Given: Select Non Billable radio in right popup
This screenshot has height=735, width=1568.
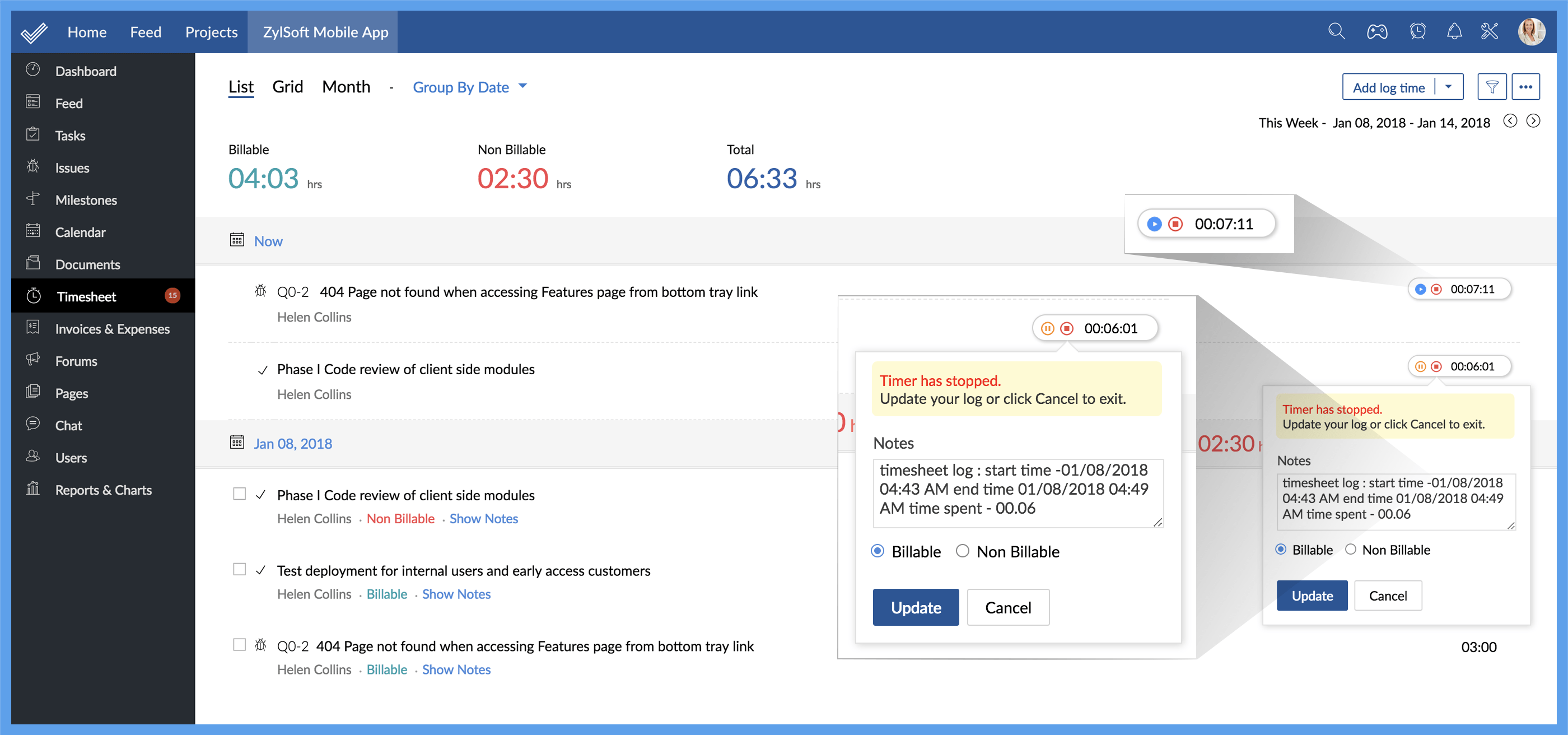Looking at the screenshot, I should [1351, 549].
